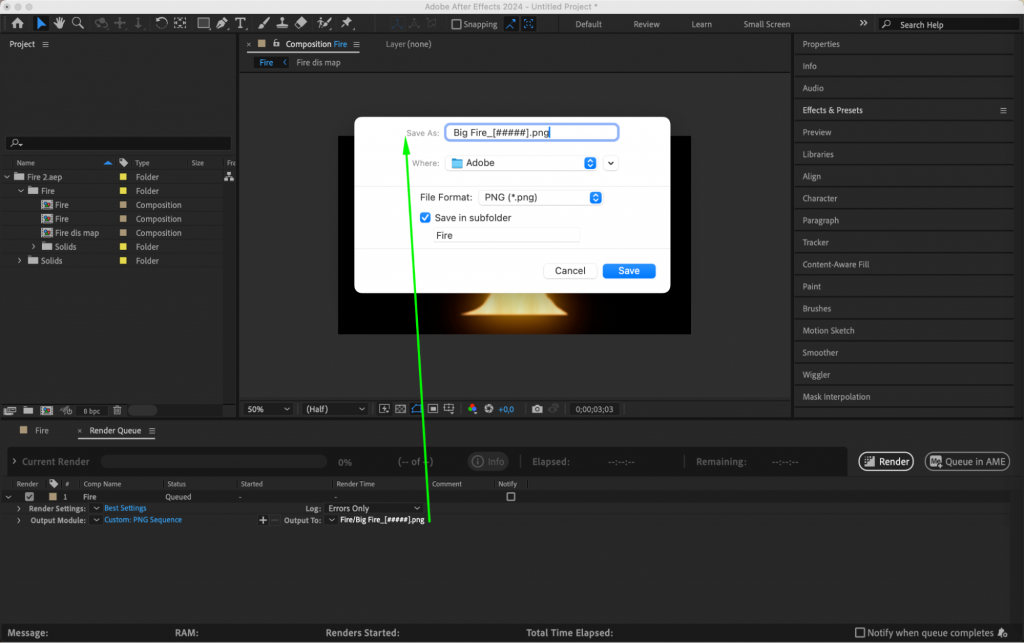Take a snapshot of the composition view
Viewport: 1024px width, 643px height.
(537, 408)
